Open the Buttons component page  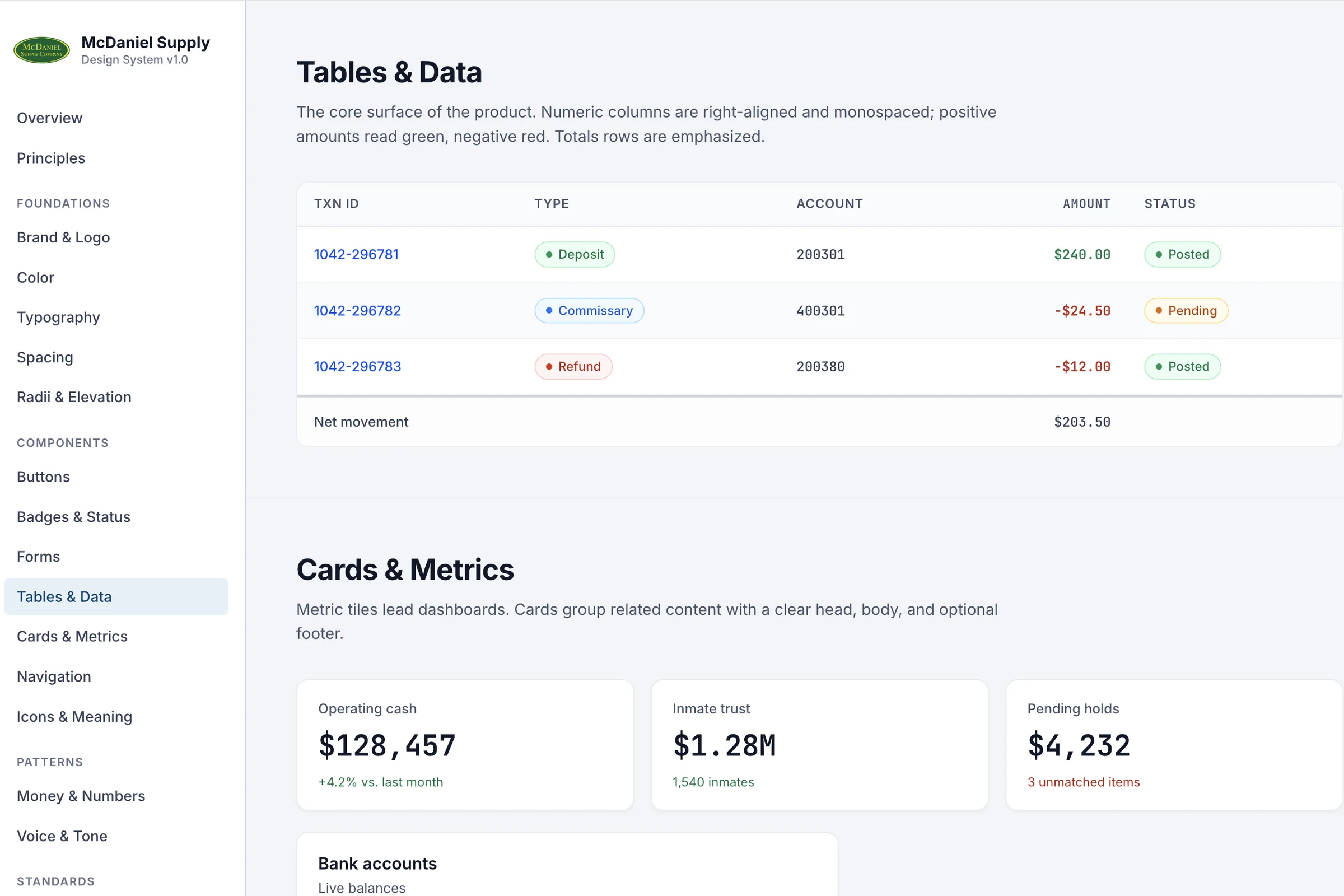click(44, 477)
